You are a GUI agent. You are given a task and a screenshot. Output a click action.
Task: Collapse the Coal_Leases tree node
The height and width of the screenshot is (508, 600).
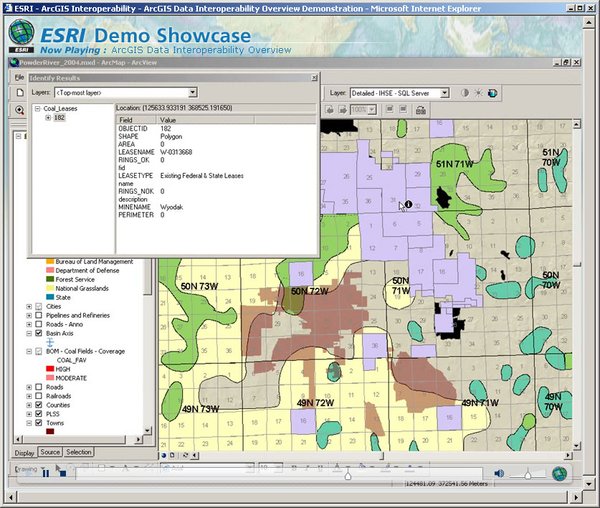click(x=38, y=109)
